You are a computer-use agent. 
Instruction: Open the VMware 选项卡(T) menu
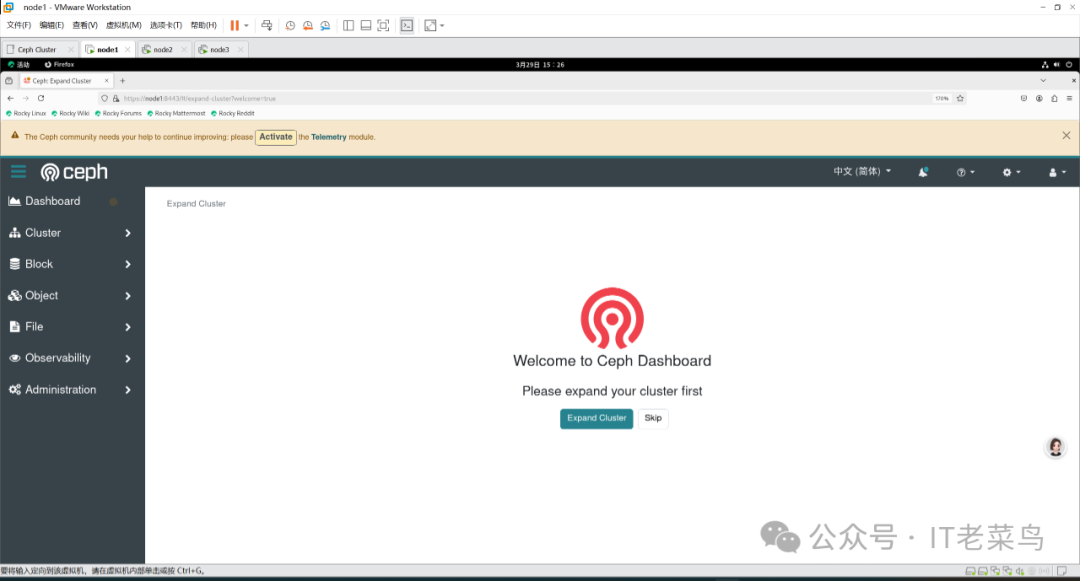(166, 25)
